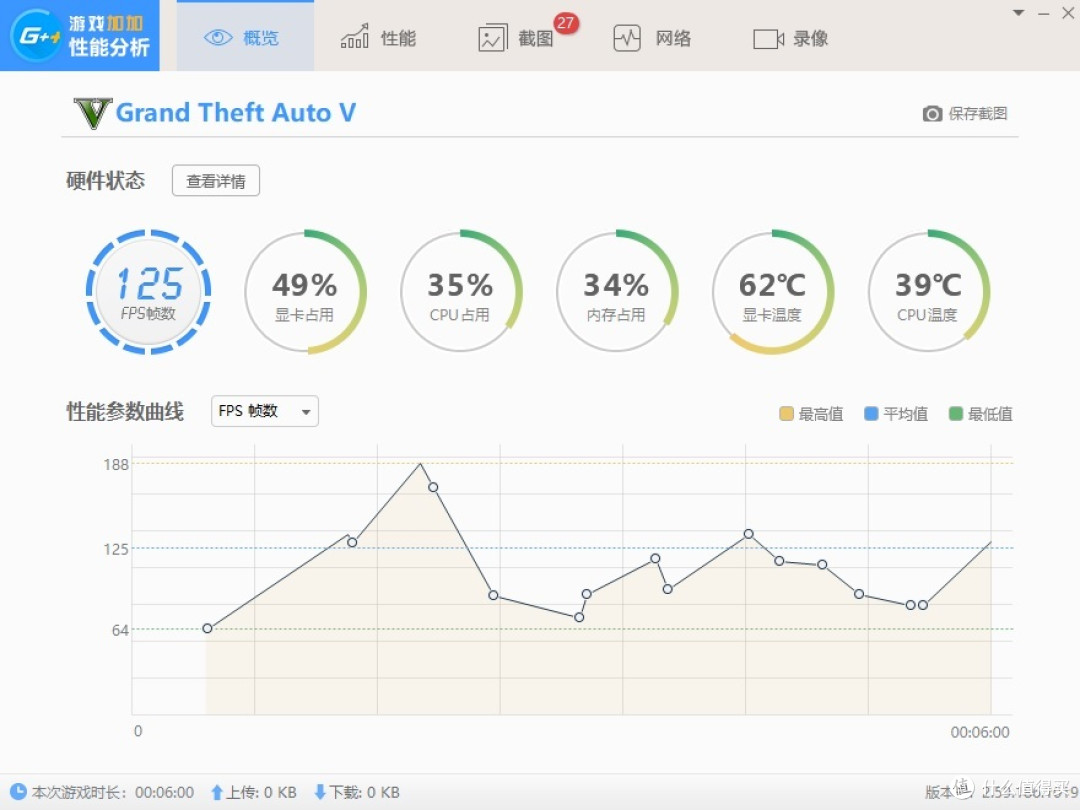
Task: Open the 录像 recording tab
Action: click(x=790, y=37)
